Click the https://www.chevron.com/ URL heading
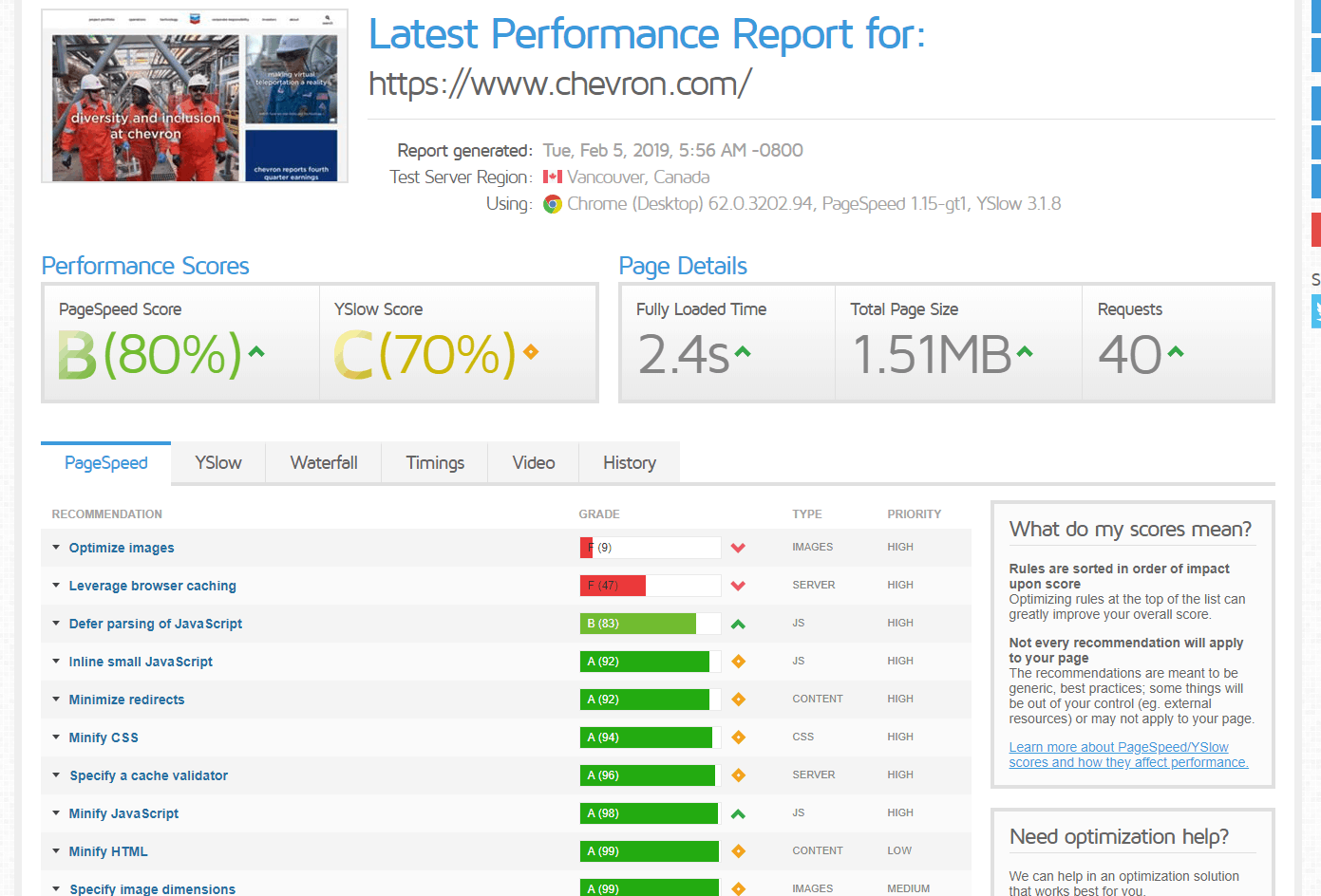Screen dimensions: 1321x896 (560, 84)
